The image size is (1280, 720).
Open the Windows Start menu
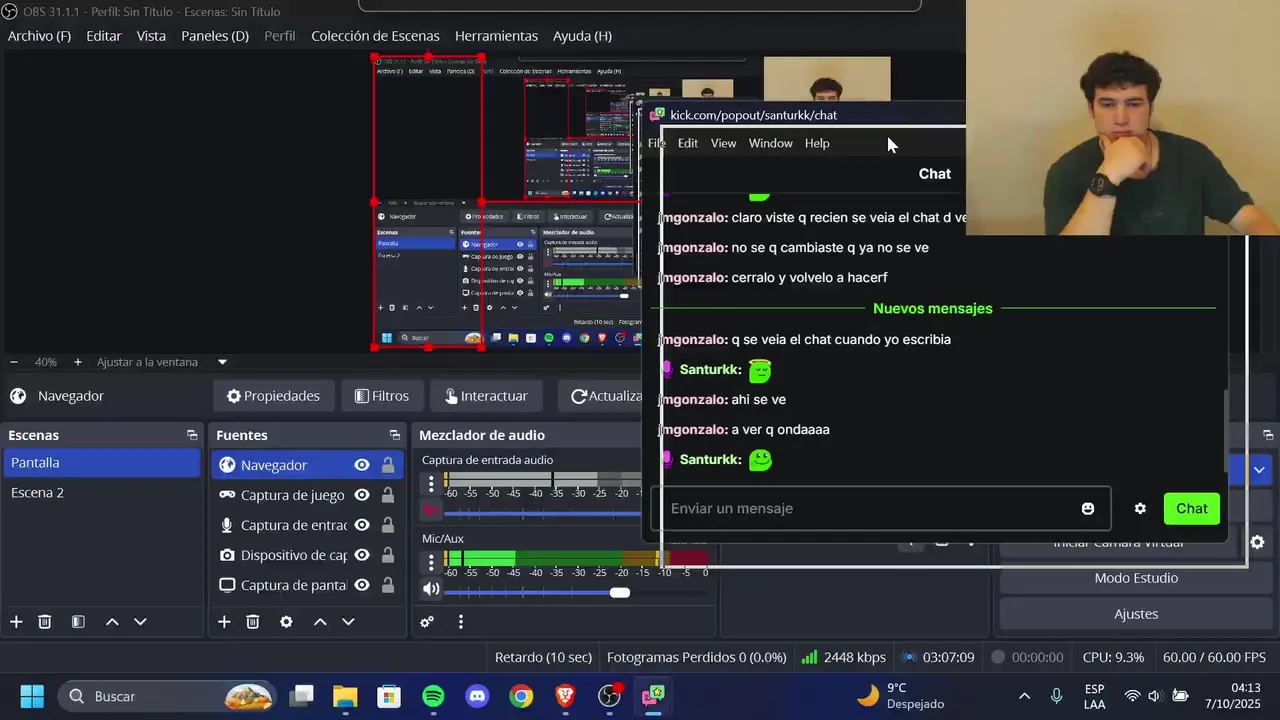(x=32, y=696)
